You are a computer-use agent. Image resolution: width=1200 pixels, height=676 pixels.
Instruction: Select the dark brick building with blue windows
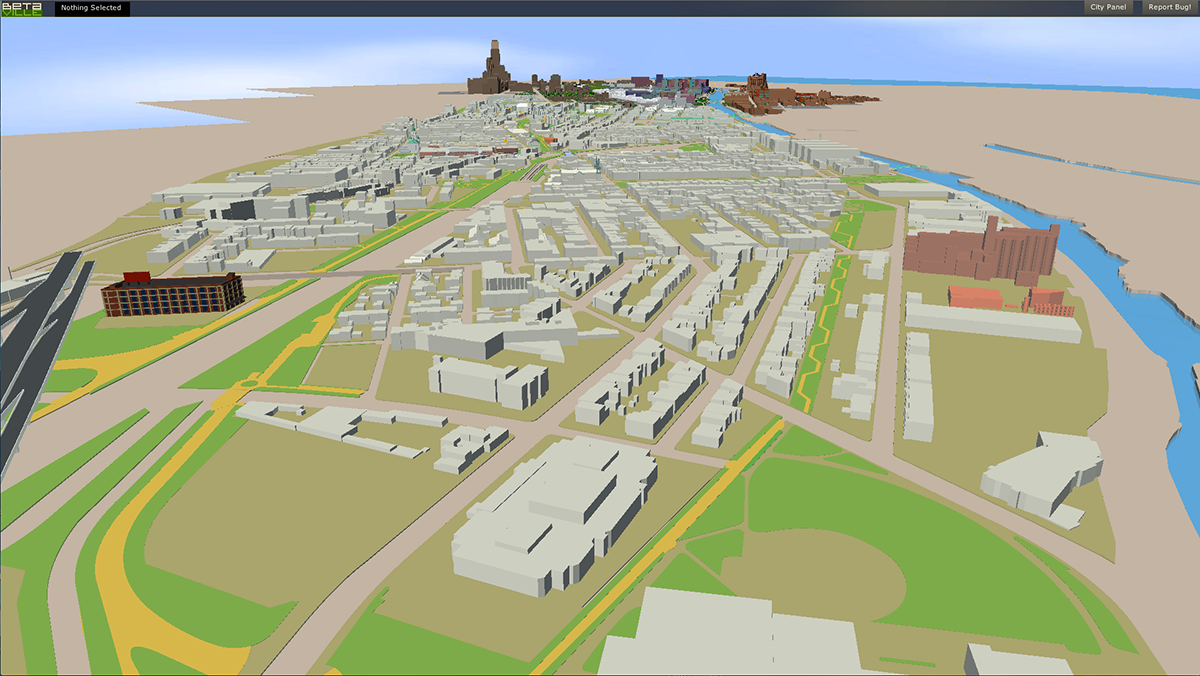coord(173,293)
